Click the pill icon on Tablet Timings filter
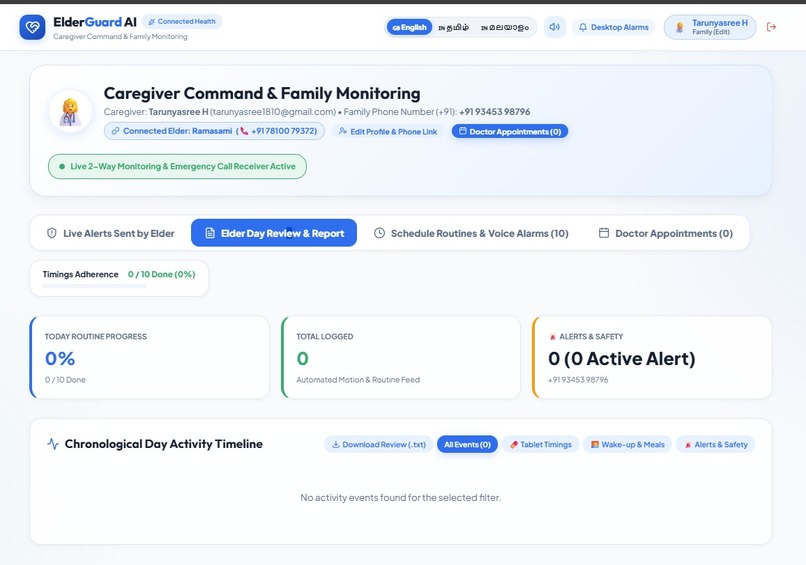This screenshot has width=806, height=565. (x=514, y=445)
